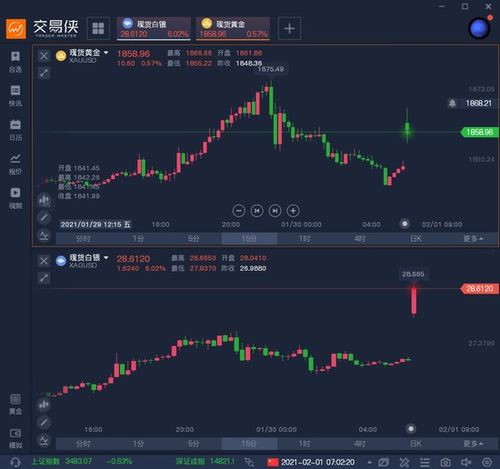Open the news flash sidebar icon

pyautogui.click(x=15, y=96)
